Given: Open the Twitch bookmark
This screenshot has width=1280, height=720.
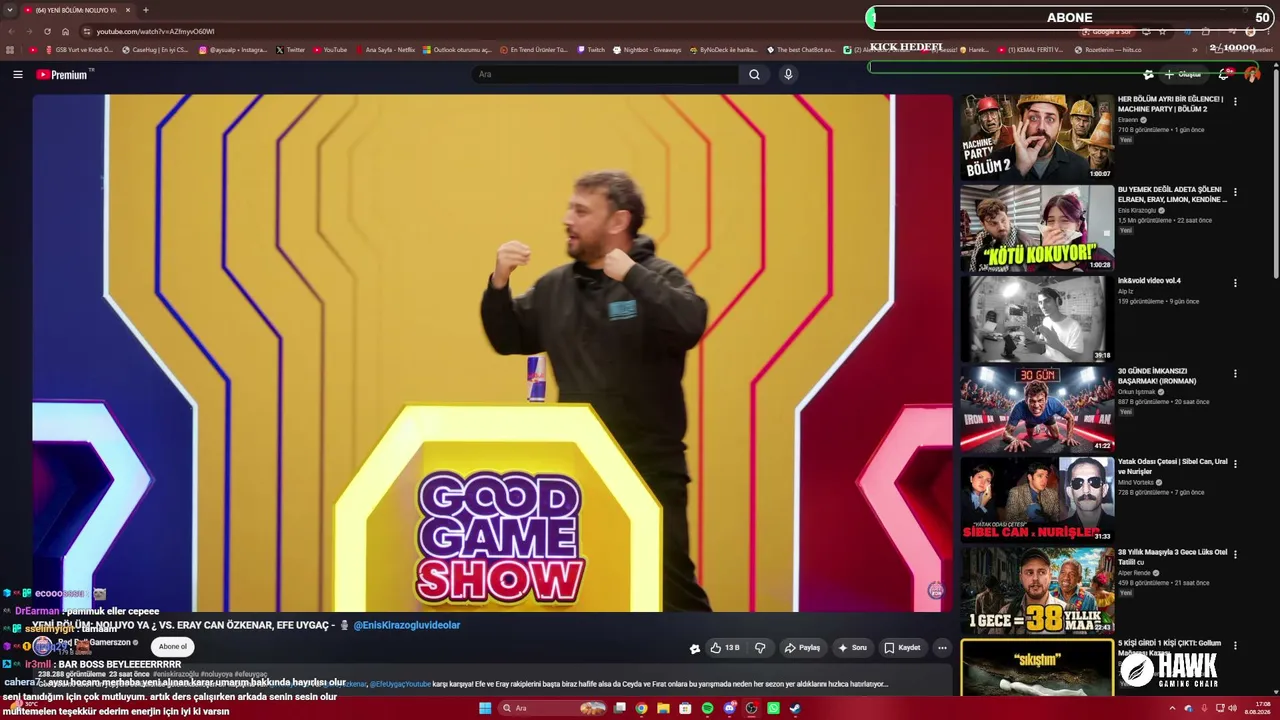Looking at the screenshot, I should click(590, 50).
